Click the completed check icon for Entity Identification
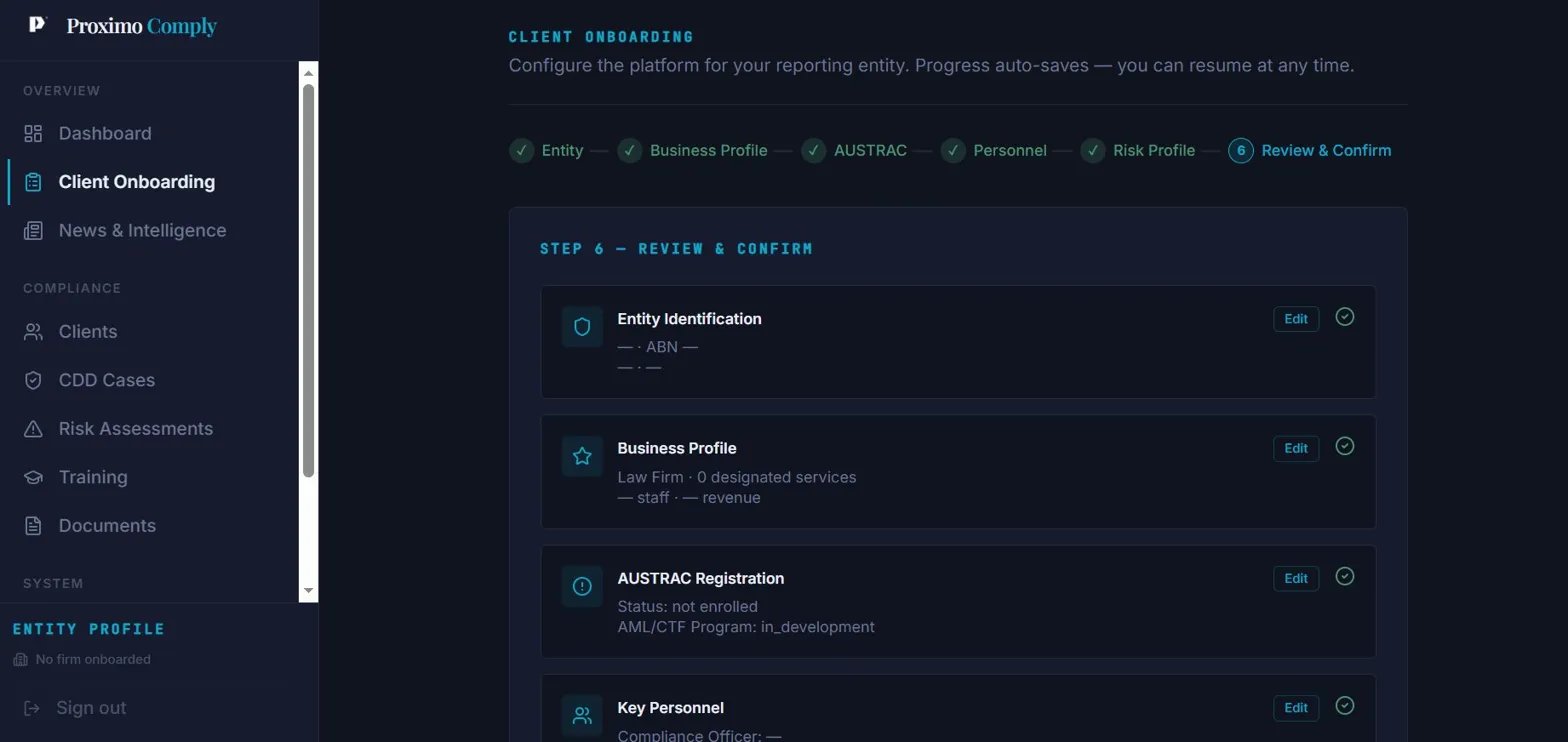This screenshot has width=1568, height=742. pos(1345,317)
